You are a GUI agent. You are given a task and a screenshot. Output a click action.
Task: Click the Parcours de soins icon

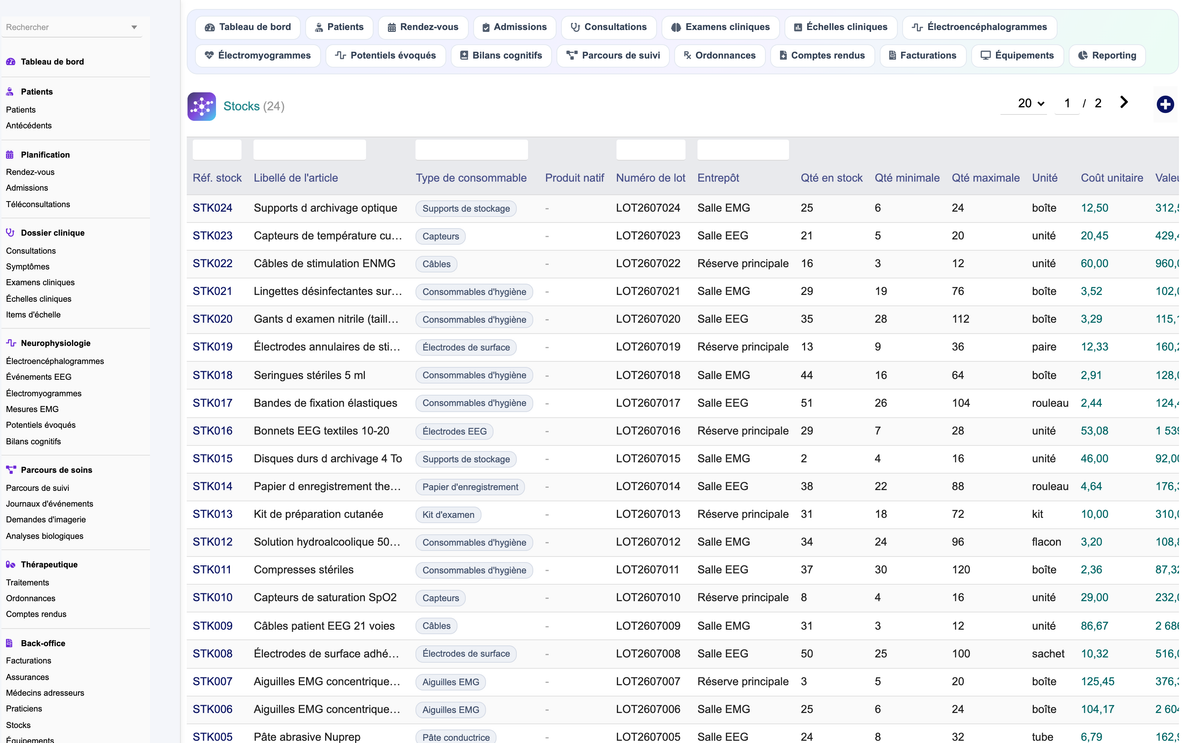click(x=11, y=470)
